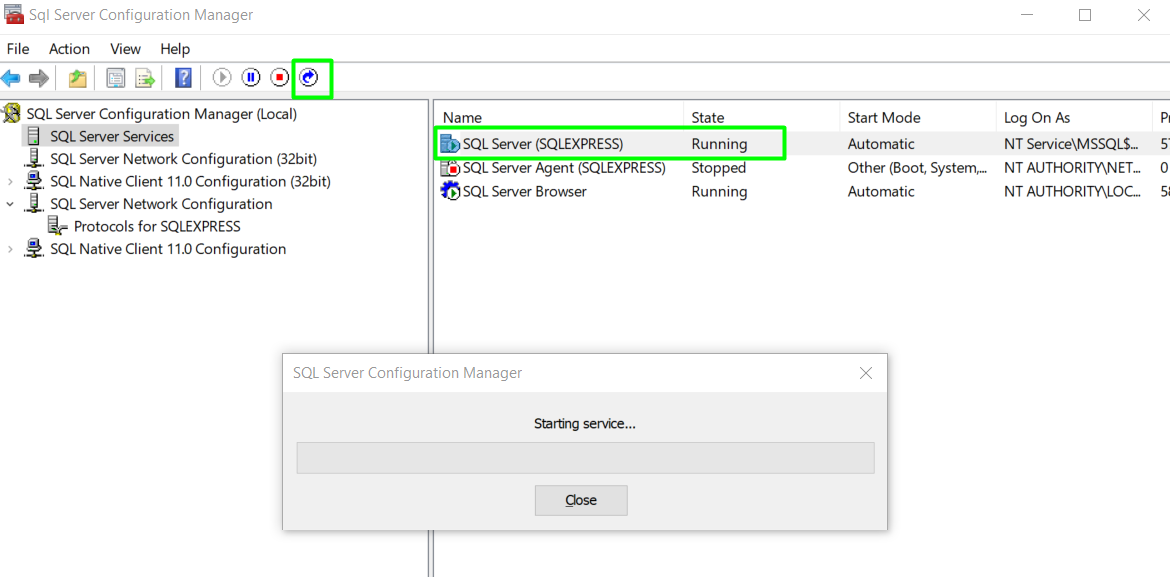
Task: Open the File menu
Action: click(18, 49)
